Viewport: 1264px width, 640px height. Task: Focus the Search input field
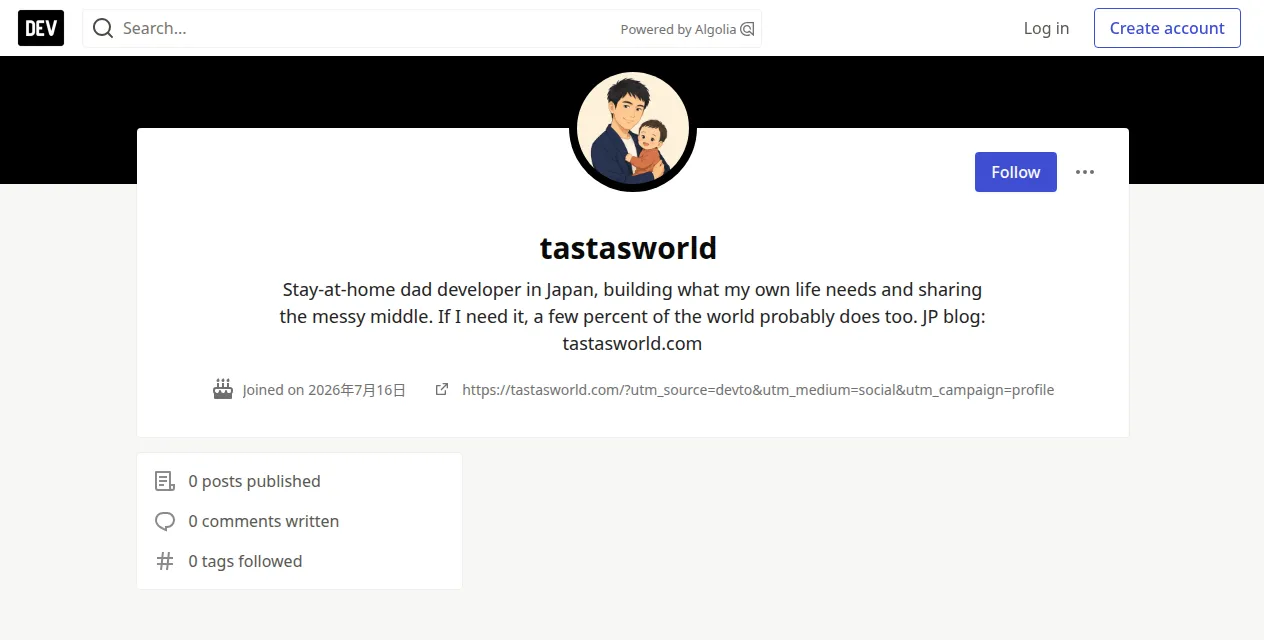(422, 28)
